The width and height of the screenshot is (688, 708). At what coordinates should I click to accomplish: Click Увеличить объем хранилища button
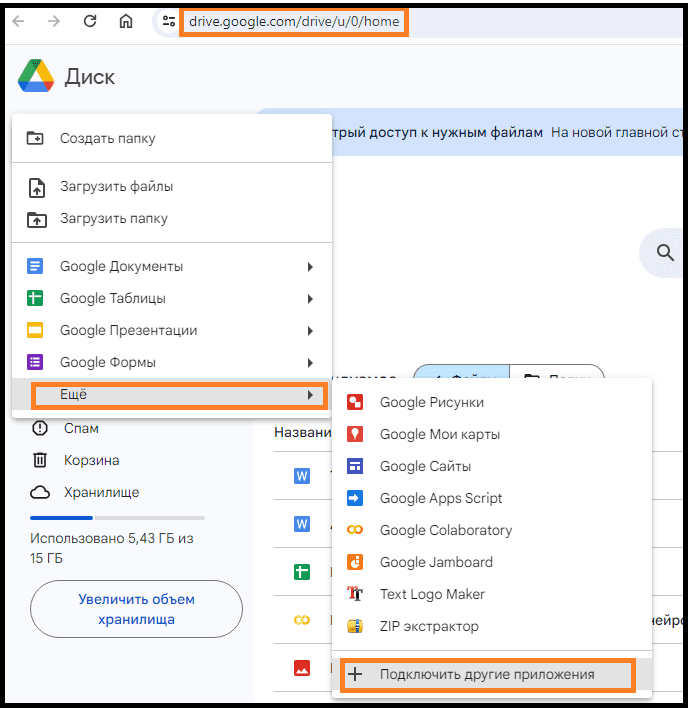136,609
